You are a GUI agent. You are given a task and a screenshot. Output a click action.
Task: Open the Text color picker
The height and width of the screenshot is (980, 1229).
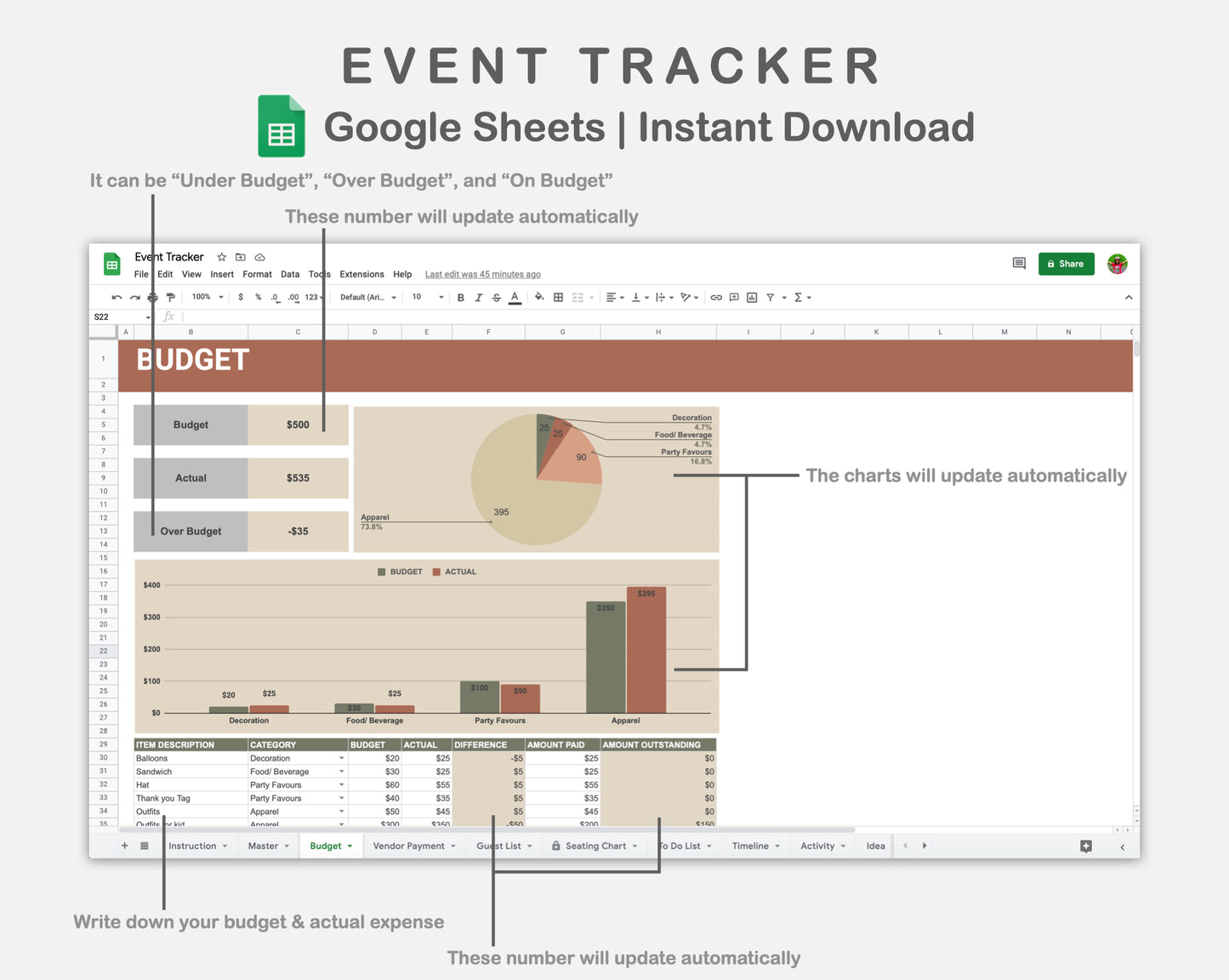[515, 297]
